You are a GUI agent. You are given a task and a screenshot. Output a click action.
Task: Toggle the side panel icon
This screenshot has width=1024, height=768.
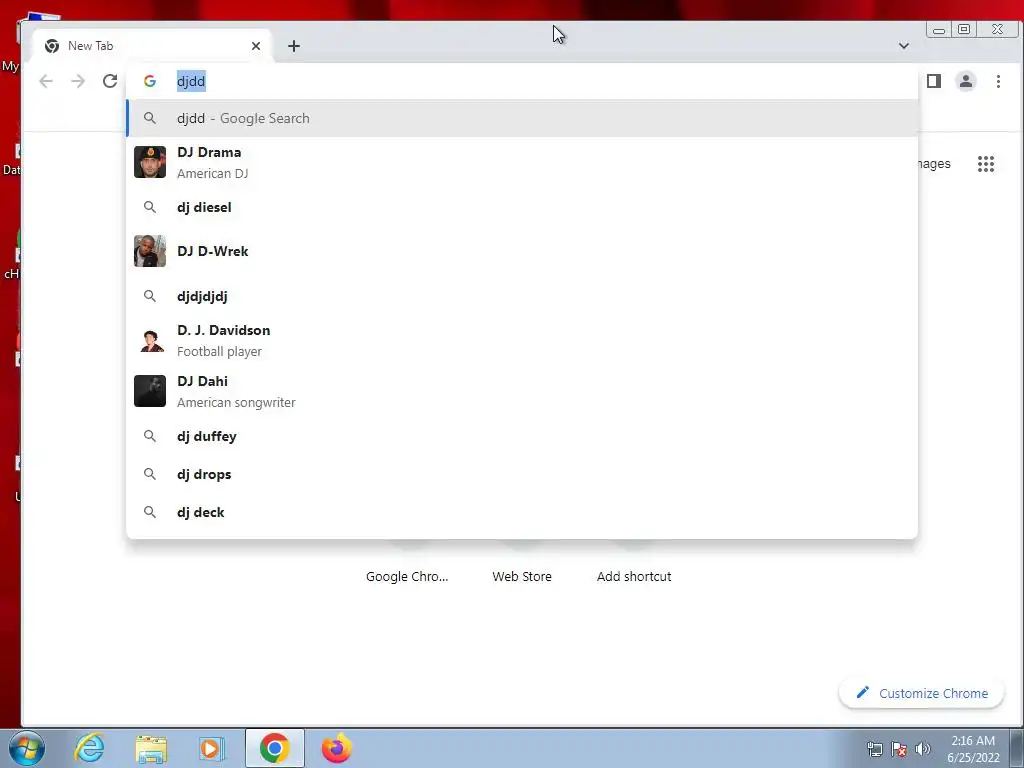[934, 81]
